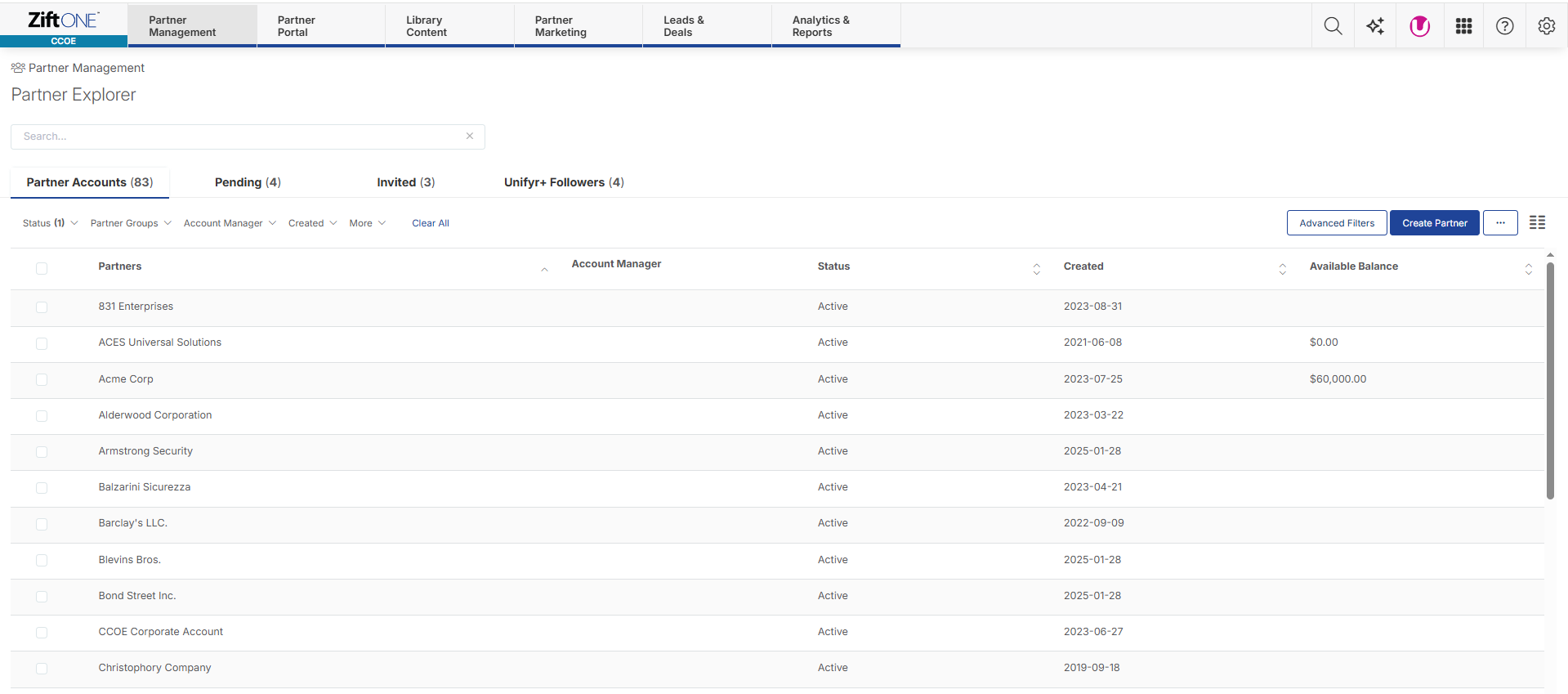The width and height of the screenshot is (1568, 694).
Task: Click the 2019-09-18 created date
Action: pos(1092,668)
